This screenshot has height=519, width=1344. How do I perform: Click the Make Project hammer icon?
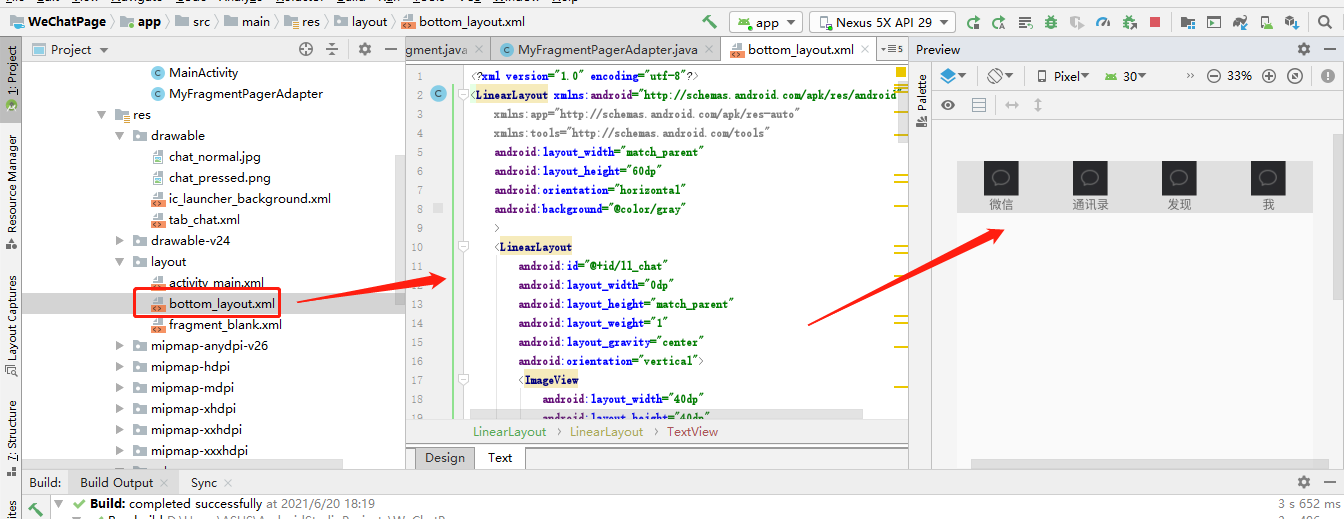point(709,22)
